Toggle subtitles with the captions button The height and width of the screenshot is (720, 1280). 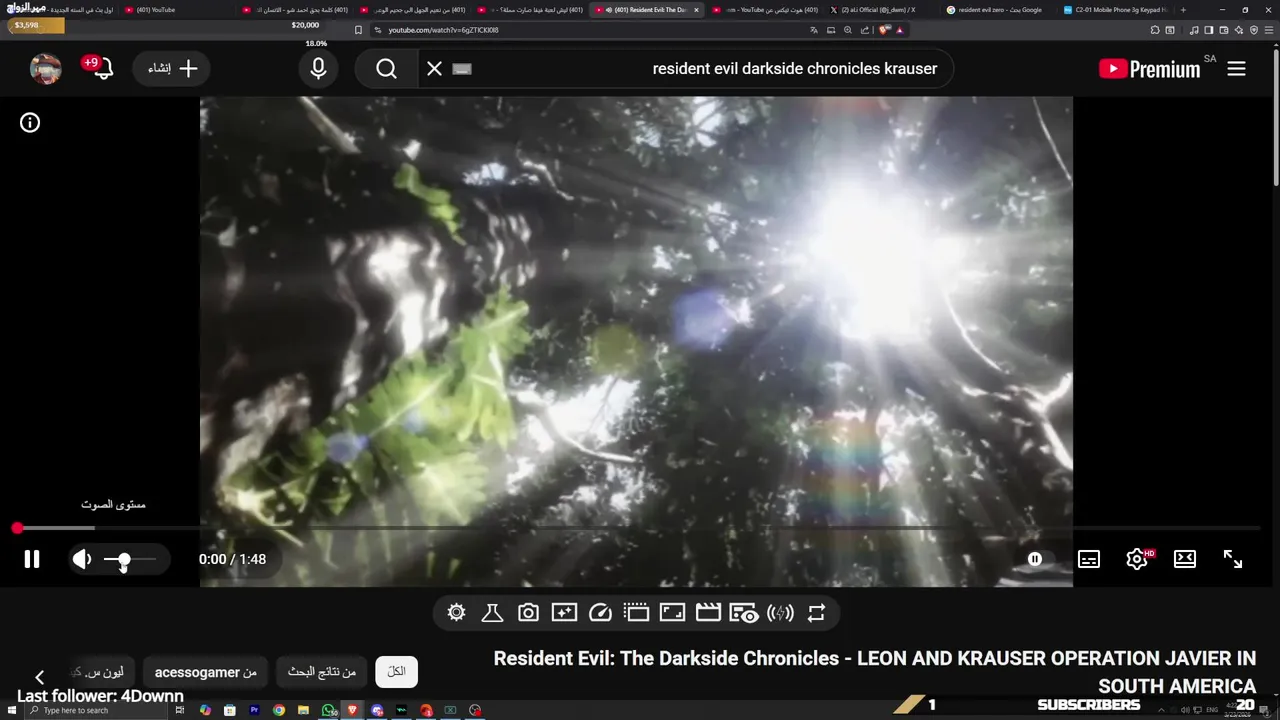point(1089,559)
